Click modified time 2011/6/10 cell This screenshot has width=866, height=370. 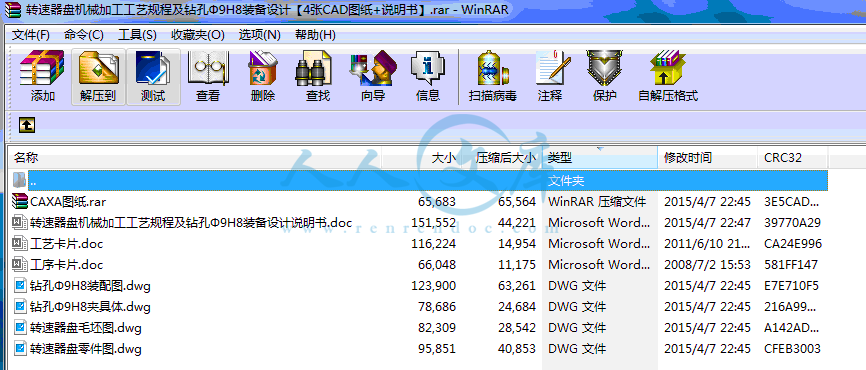(707, 244)
